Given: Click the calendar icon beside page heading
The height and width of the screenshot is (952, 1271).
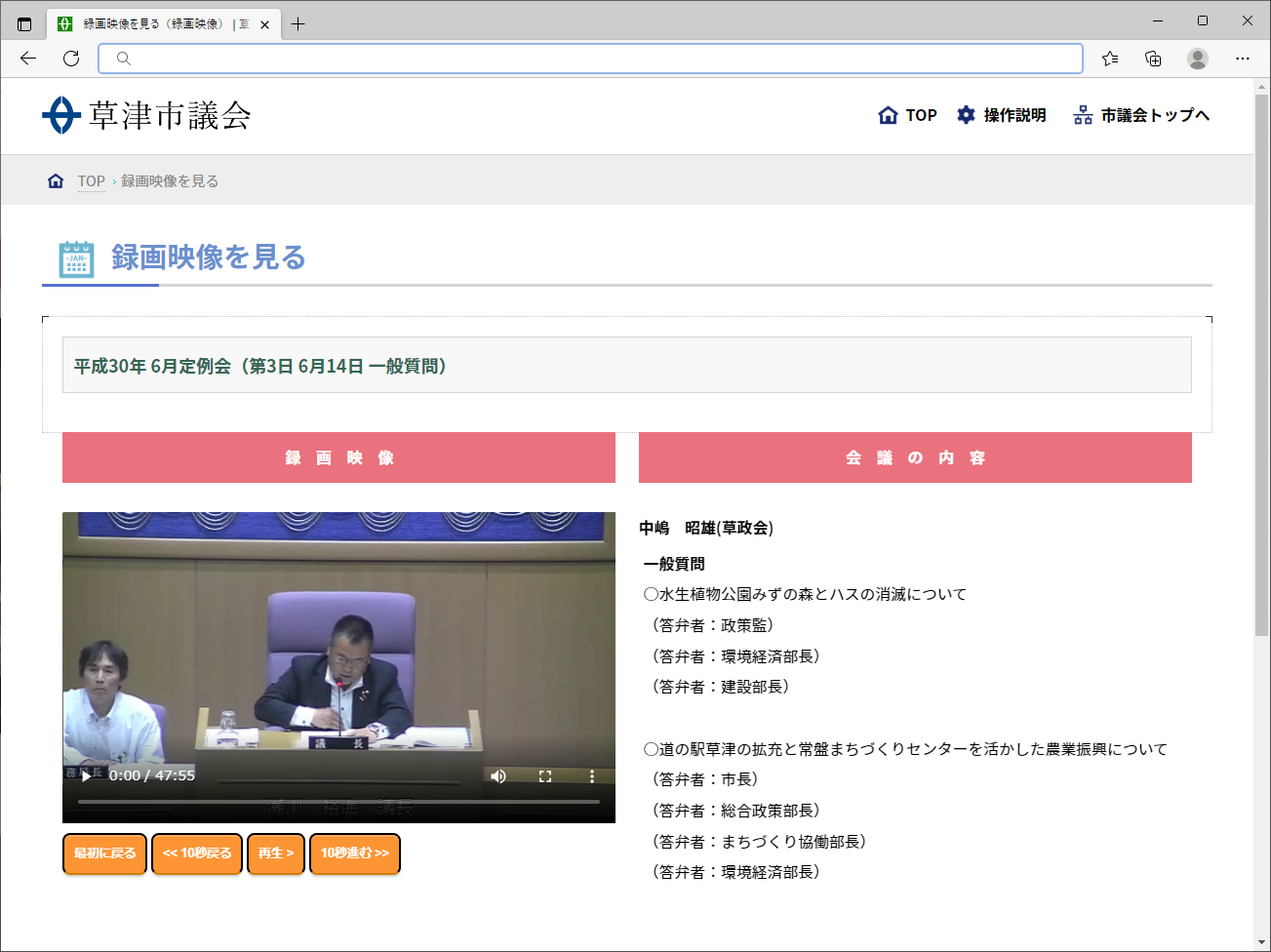Looking at the screenshot, I should coord(76,259).
